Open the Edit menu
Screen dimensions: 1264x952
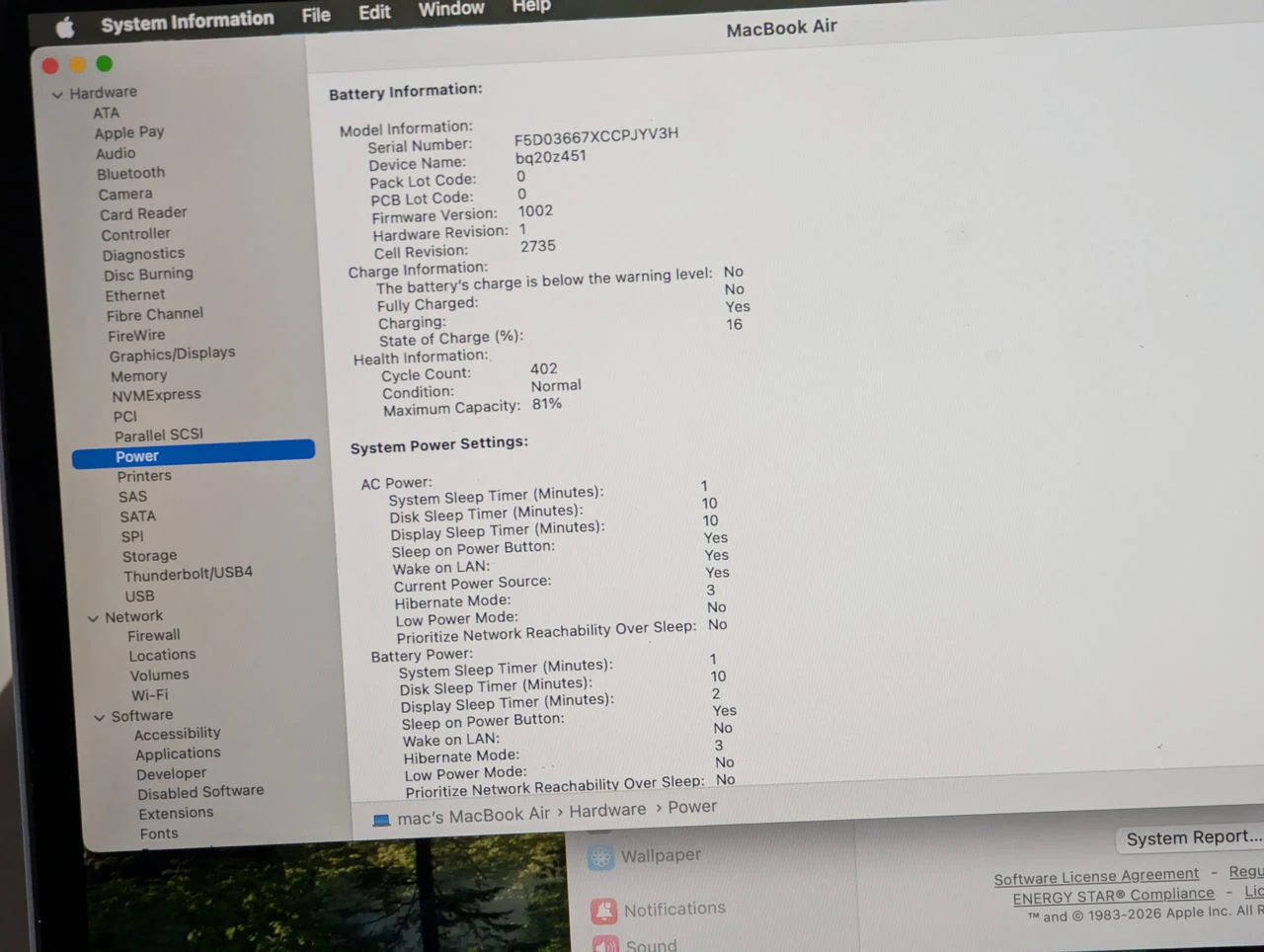(374, 12)
